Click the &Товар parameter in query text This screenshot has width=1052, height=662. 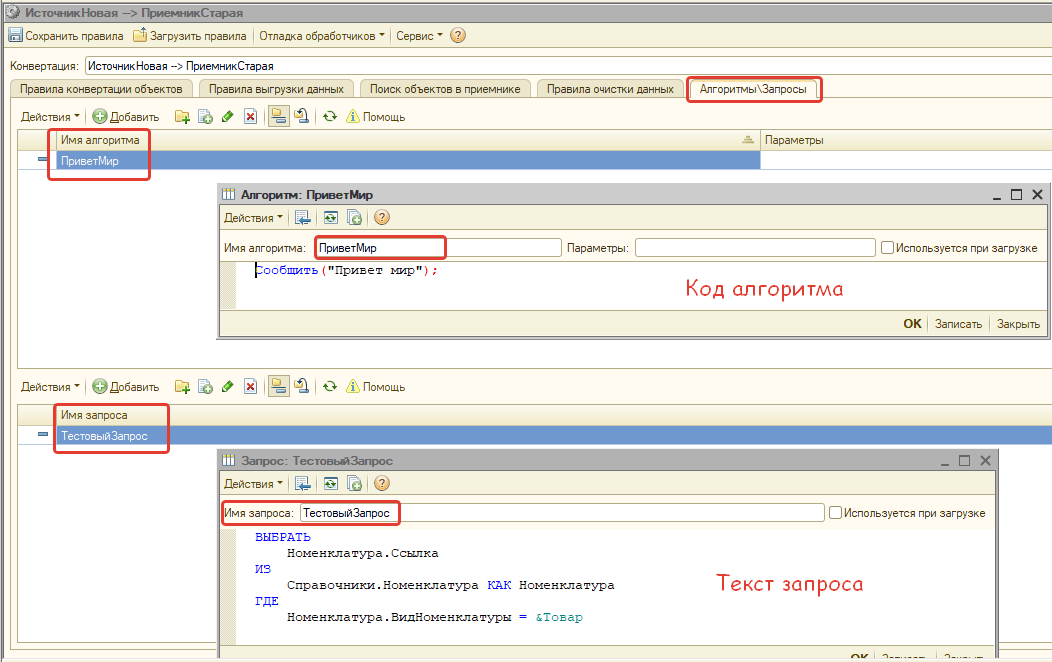(559, 617)
